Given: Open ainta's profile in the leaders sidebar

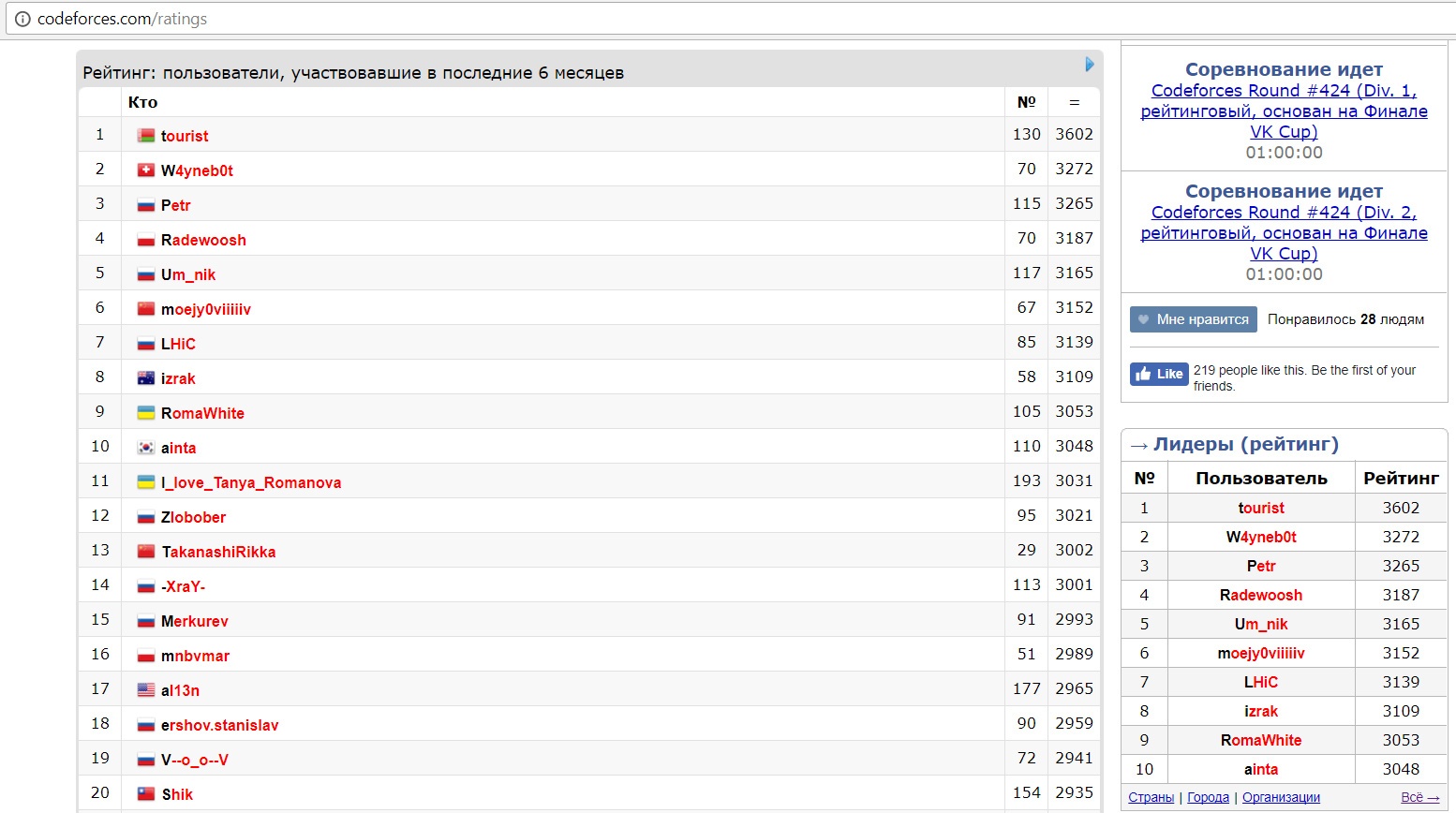Looking at the screenshot, I should (1261, 769).
